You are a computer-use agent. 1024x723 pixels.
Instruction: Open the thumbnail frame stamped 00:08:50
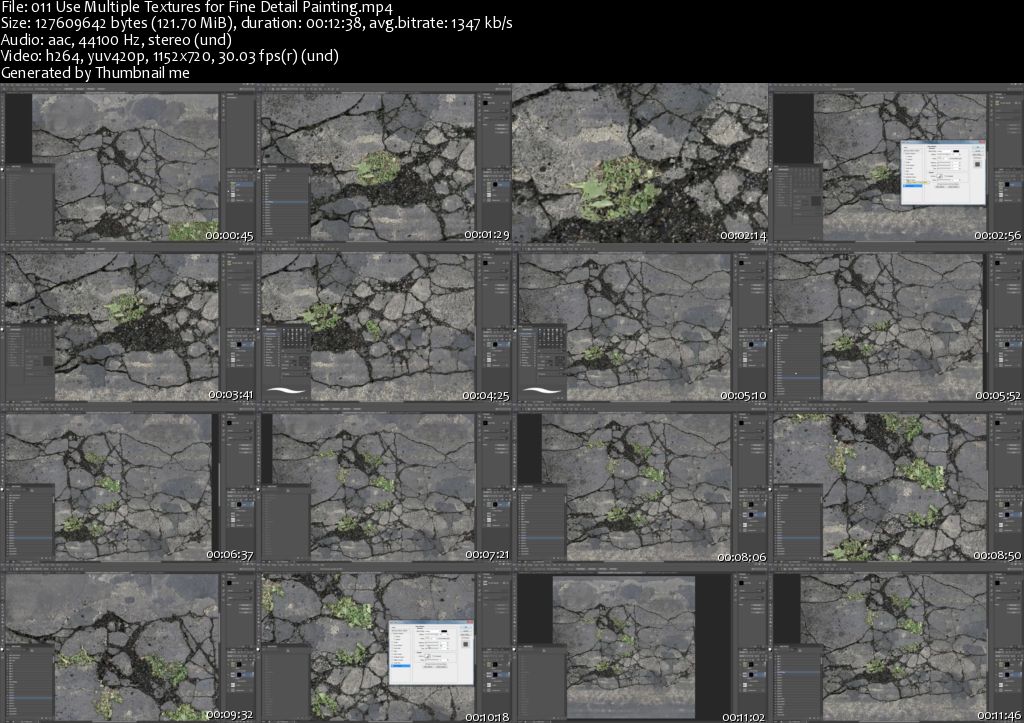click(896, 483)
